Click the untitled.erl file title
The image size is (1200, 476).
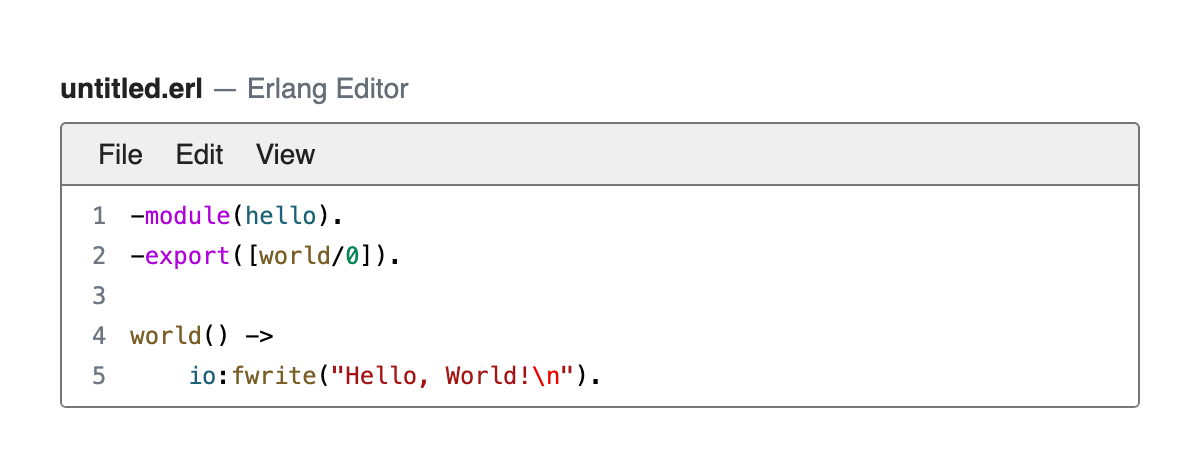132,90
